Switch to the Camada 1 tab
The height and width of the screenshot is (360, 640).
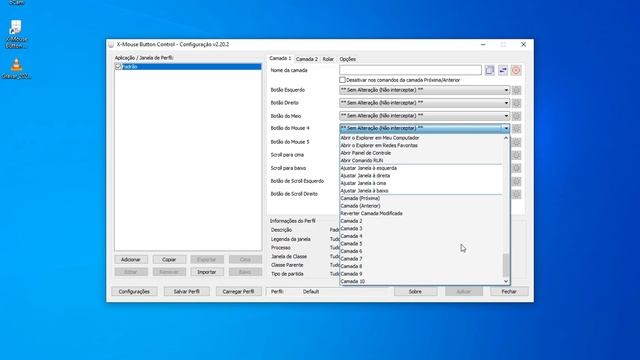point(280,58)
